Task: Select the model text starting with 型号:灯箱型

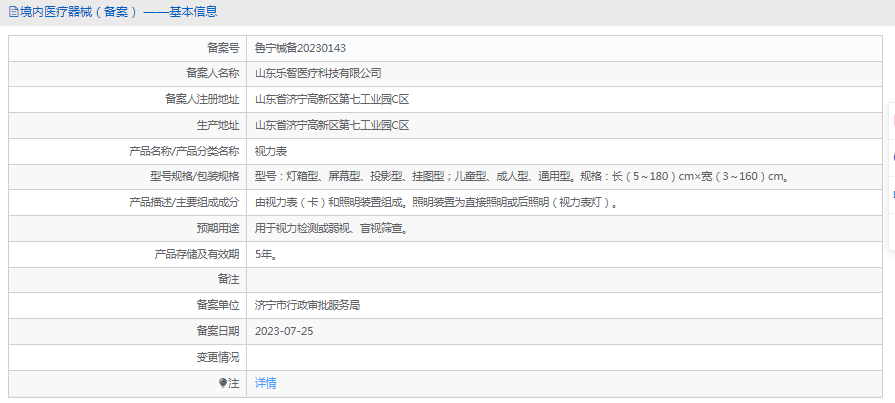Action: [x=522, y=177]
